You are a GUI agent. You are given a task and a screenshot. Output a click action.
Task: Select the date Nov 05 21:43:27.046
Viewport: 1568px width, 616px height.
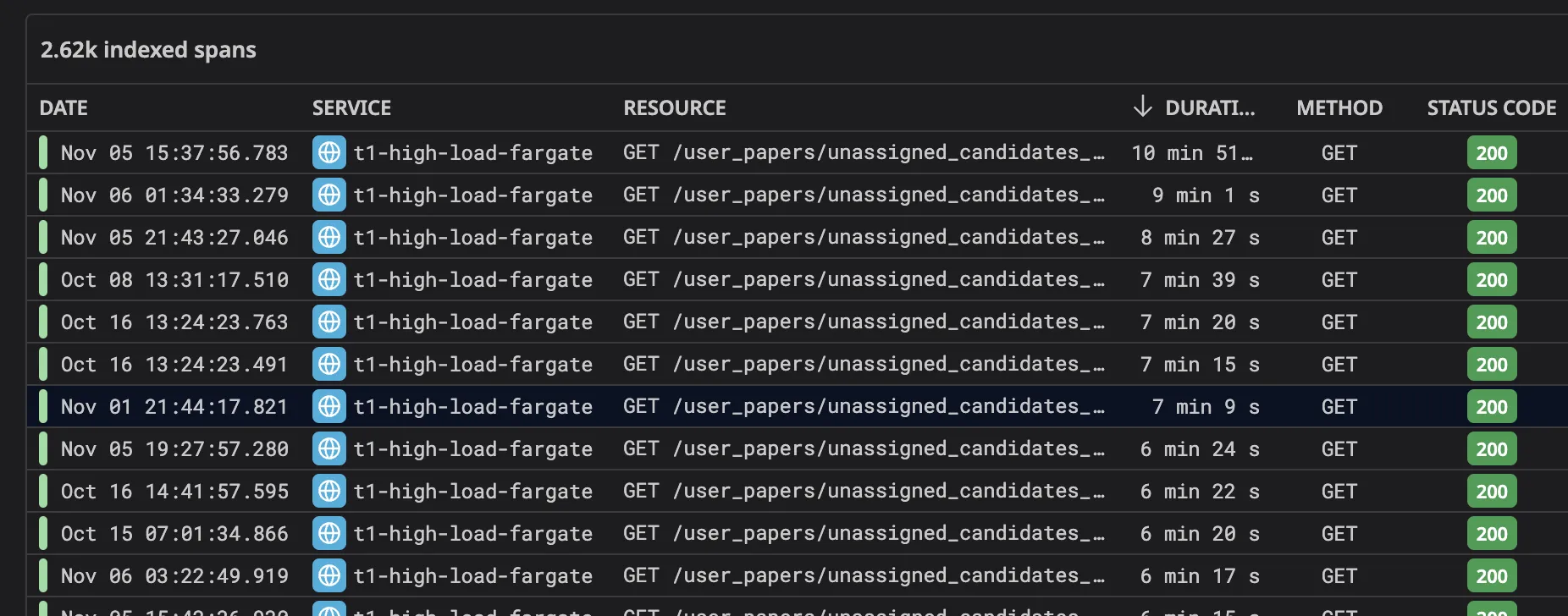tap(174, 238)
